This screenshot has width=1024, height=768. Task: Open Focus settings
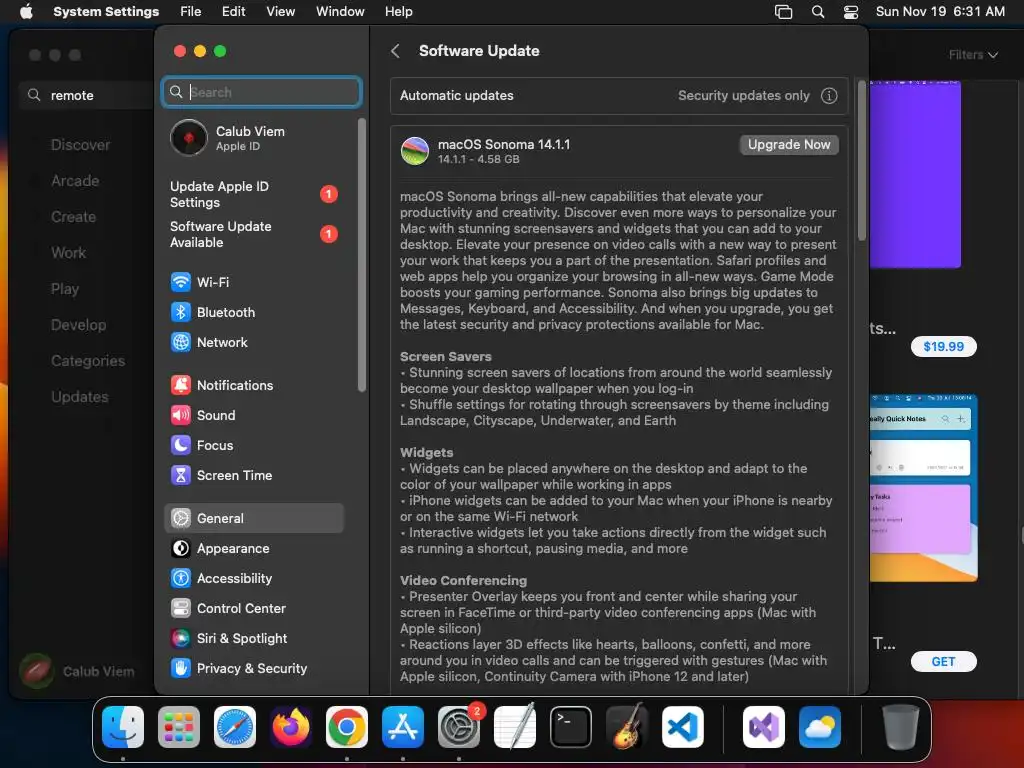tap(253, 445)
